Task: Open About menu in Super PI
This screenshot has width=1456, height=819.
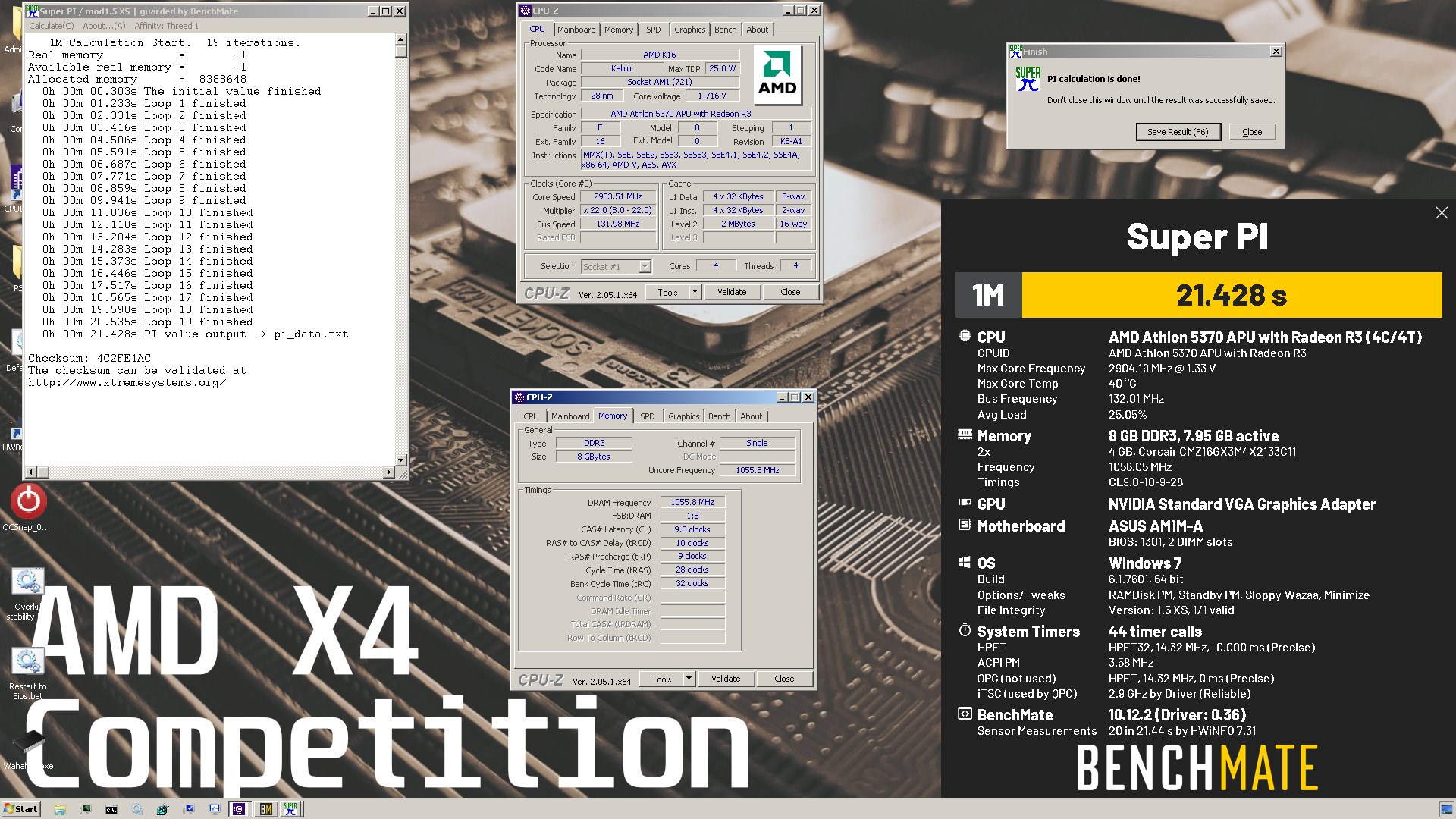Action: pyautogui.click(x=105, y=26)
